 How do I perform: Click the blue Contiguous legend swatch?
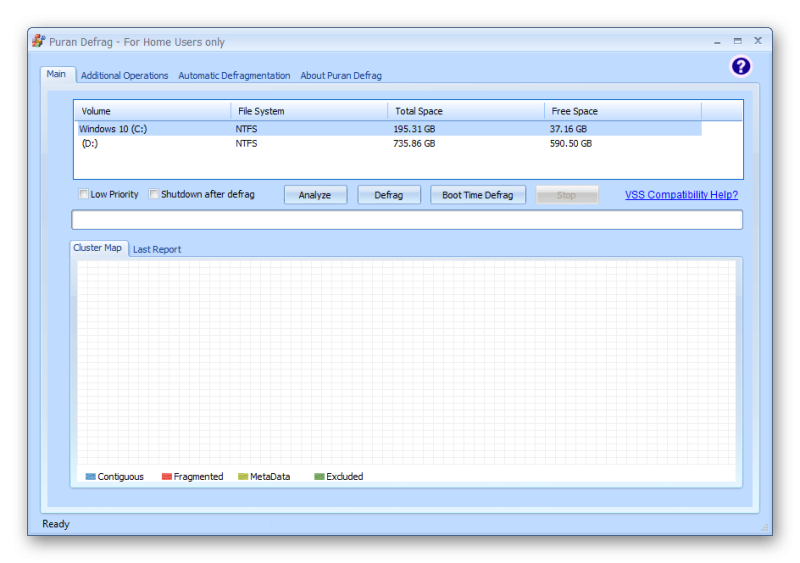90,477
